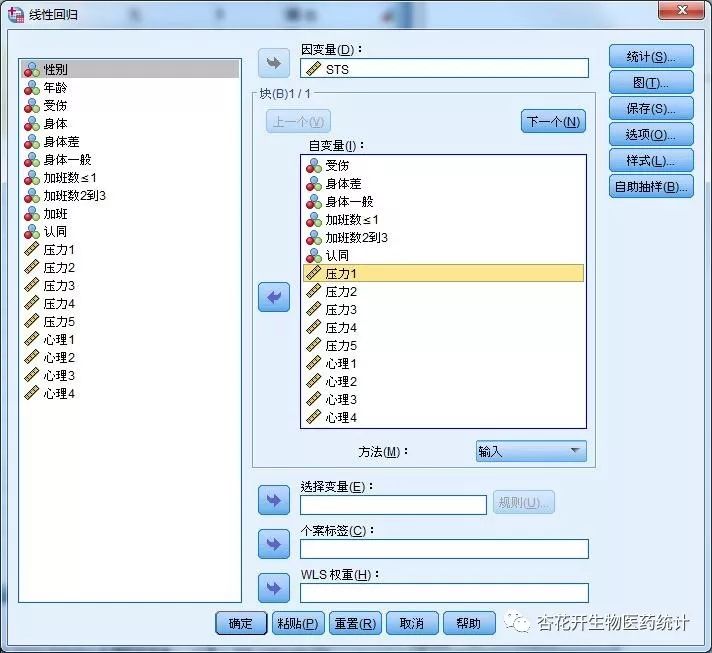Select 身体 in the left variable list
This screenshot has height=653, width=712.
point(130,124)
